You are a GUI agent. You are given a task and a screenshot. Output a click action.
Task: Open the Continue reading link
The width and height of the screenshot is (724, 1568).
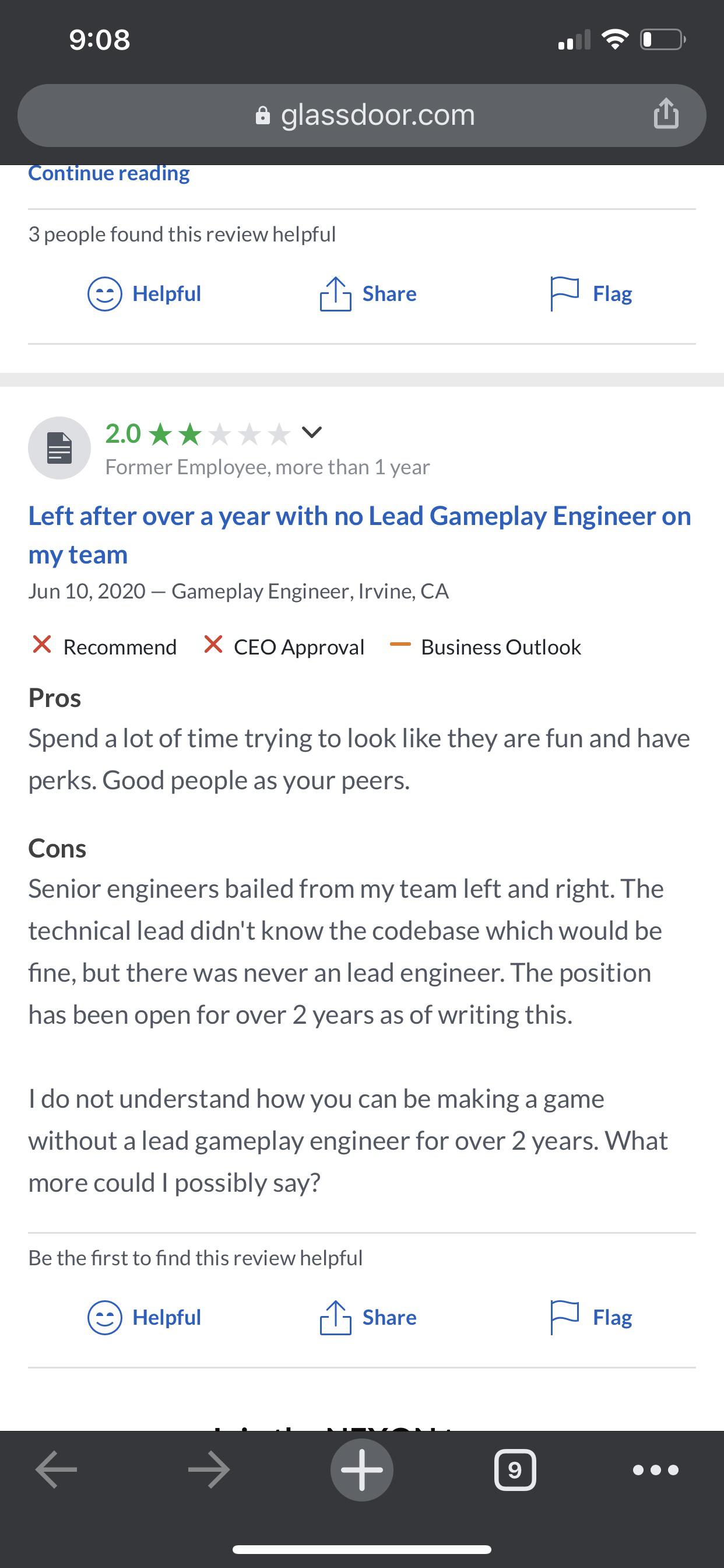[109, 173]
